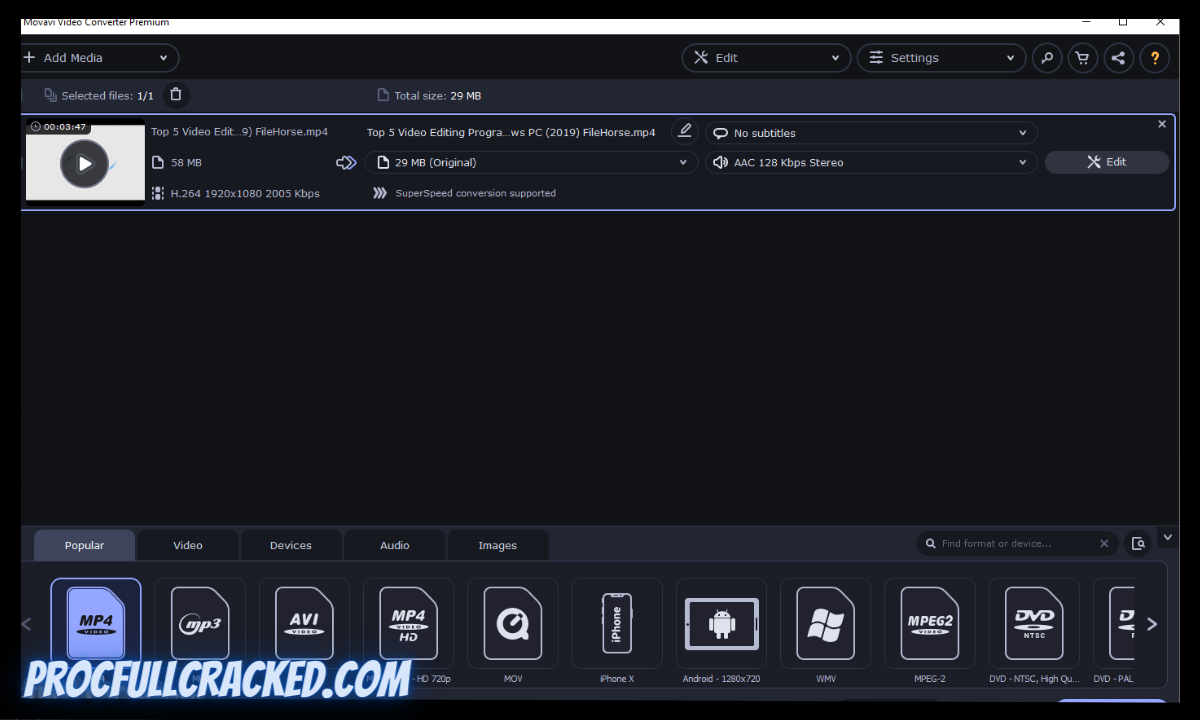The height and width of the screenshot is (720, 1200).
Task: Open the Audio formats tab
Action: click(394, 545)
